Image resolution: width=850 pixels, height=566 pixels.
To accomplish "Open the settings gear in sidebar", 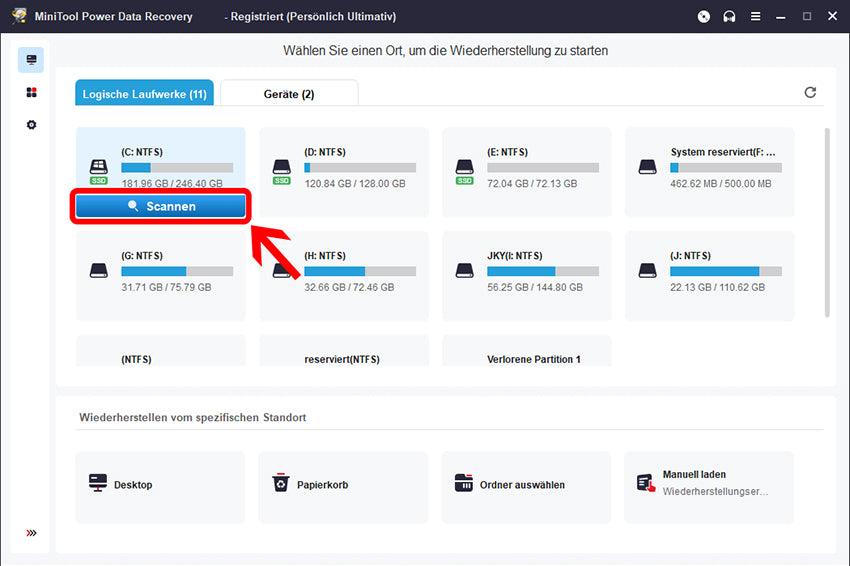I will click(31, 125).
